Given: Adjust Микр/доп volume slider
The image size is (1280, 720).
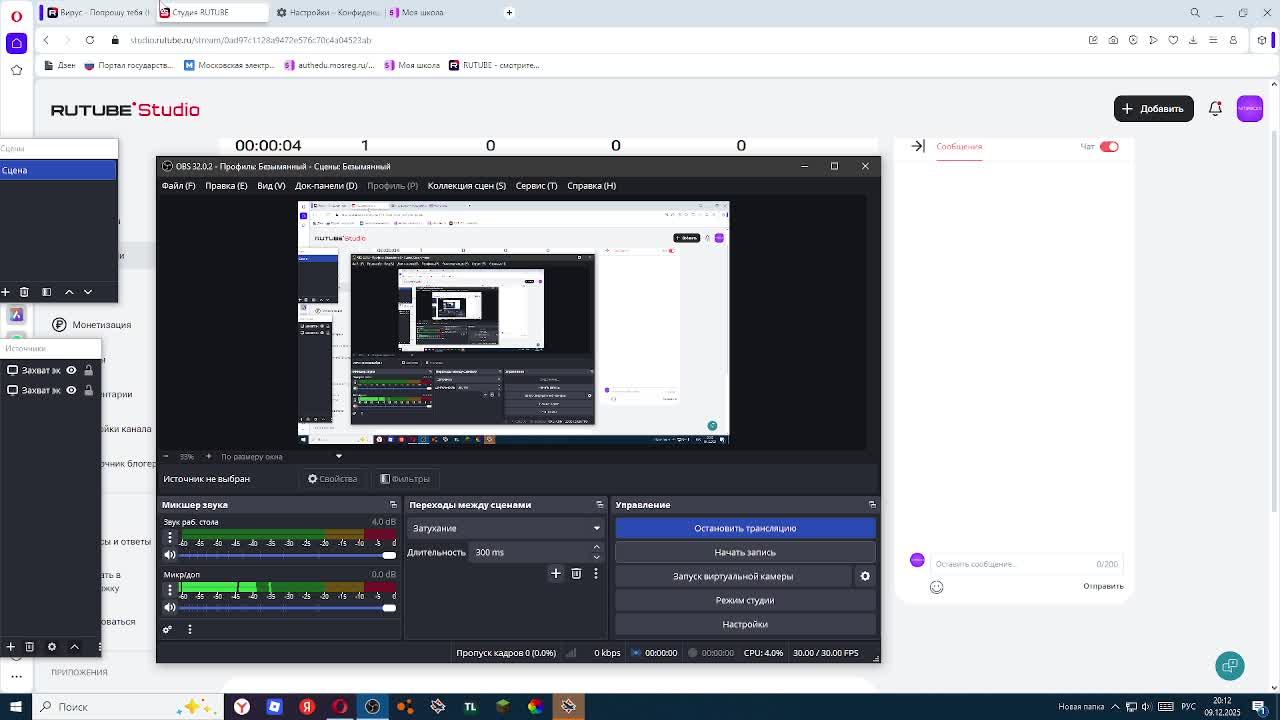Looking at the screenshot, I should coord(287,608).
